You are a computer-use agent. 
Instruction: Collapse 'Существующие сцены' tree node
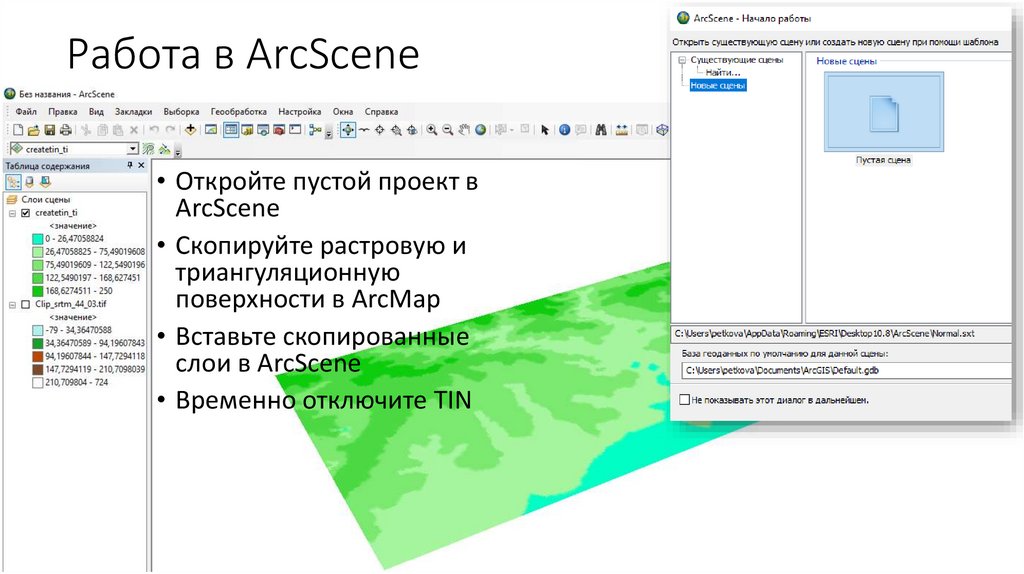tap(682, 60)
